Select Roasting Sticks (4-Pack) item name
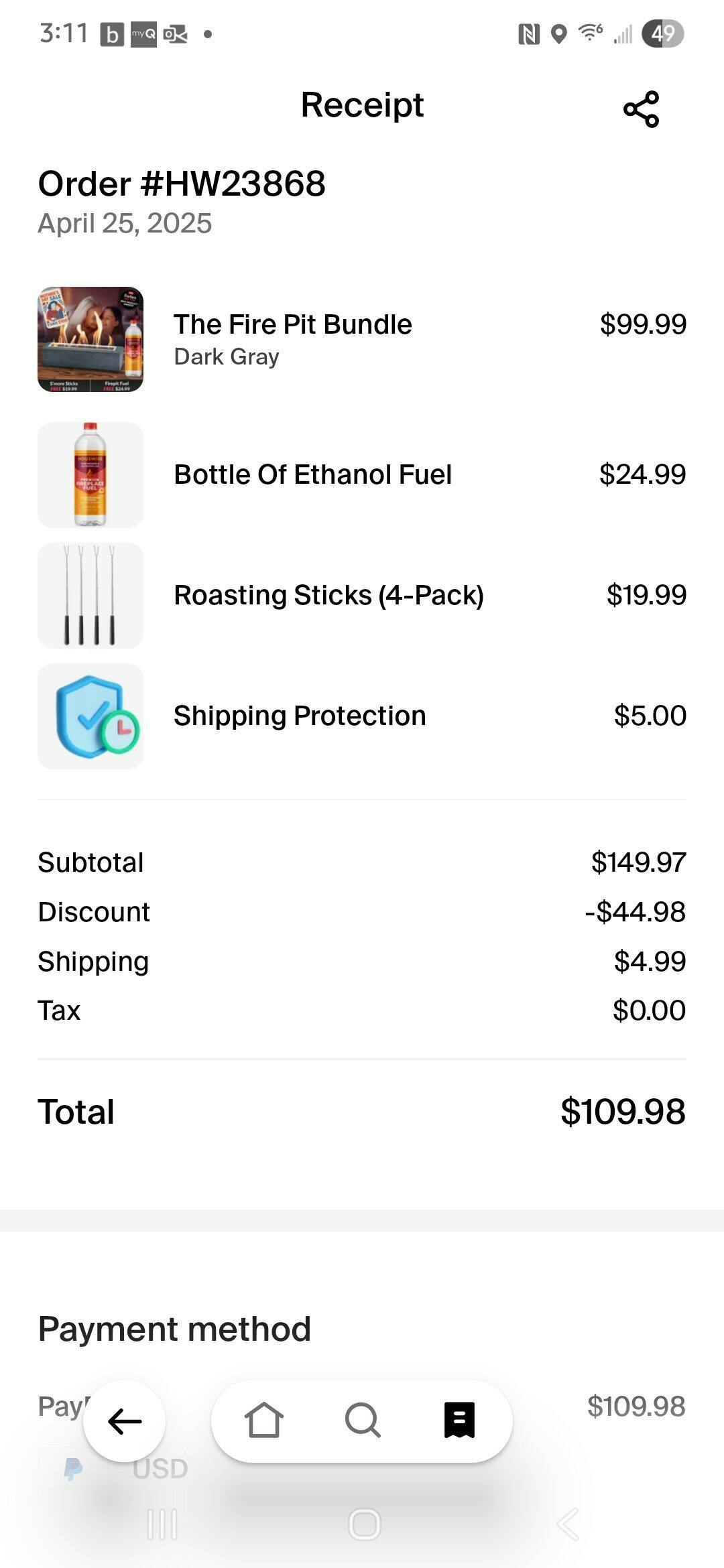Screen dimensions: 724x1568 tap(328, 596)
